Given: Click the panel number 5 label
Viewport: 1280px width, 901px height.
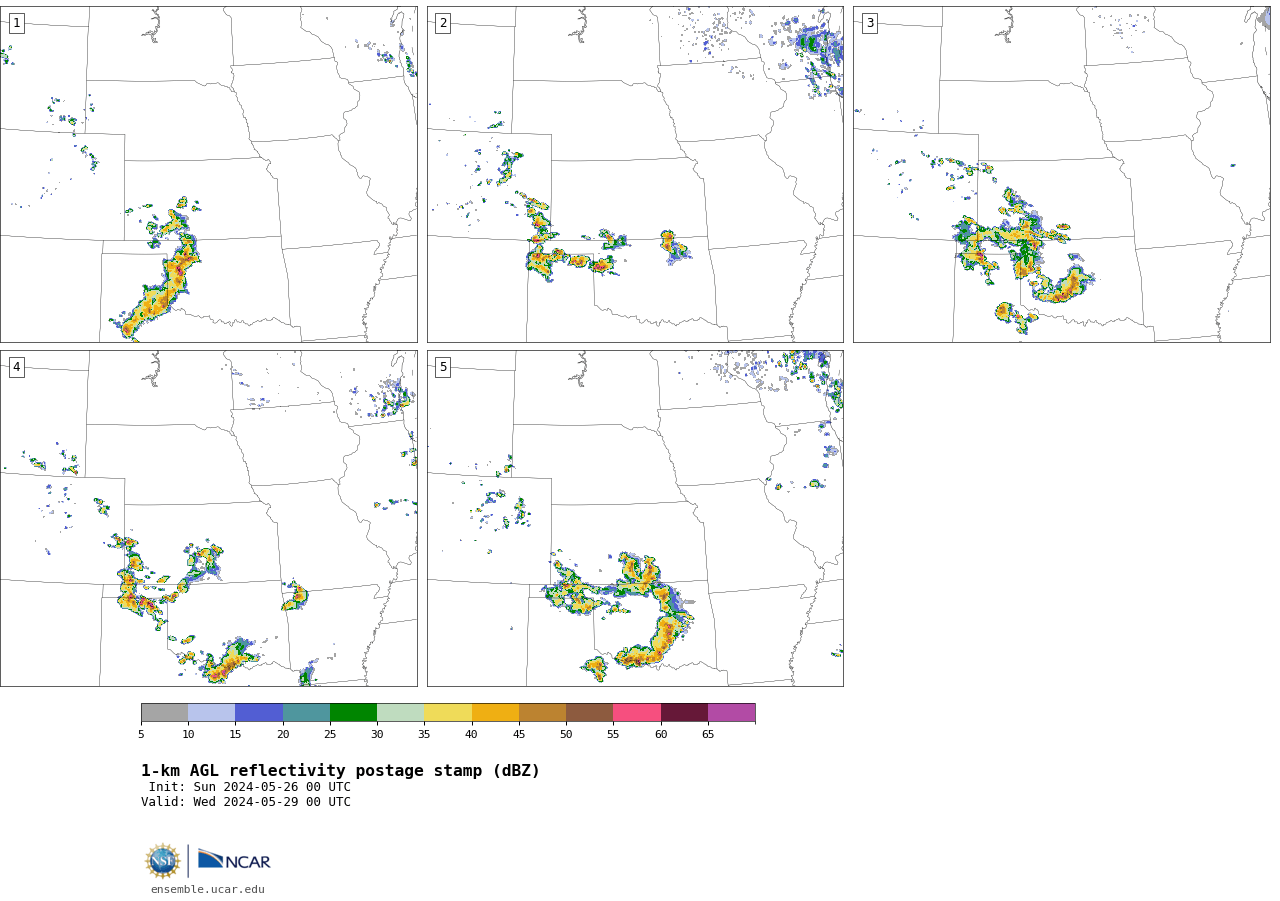Looking at the screenshot, I should [443, 367].
